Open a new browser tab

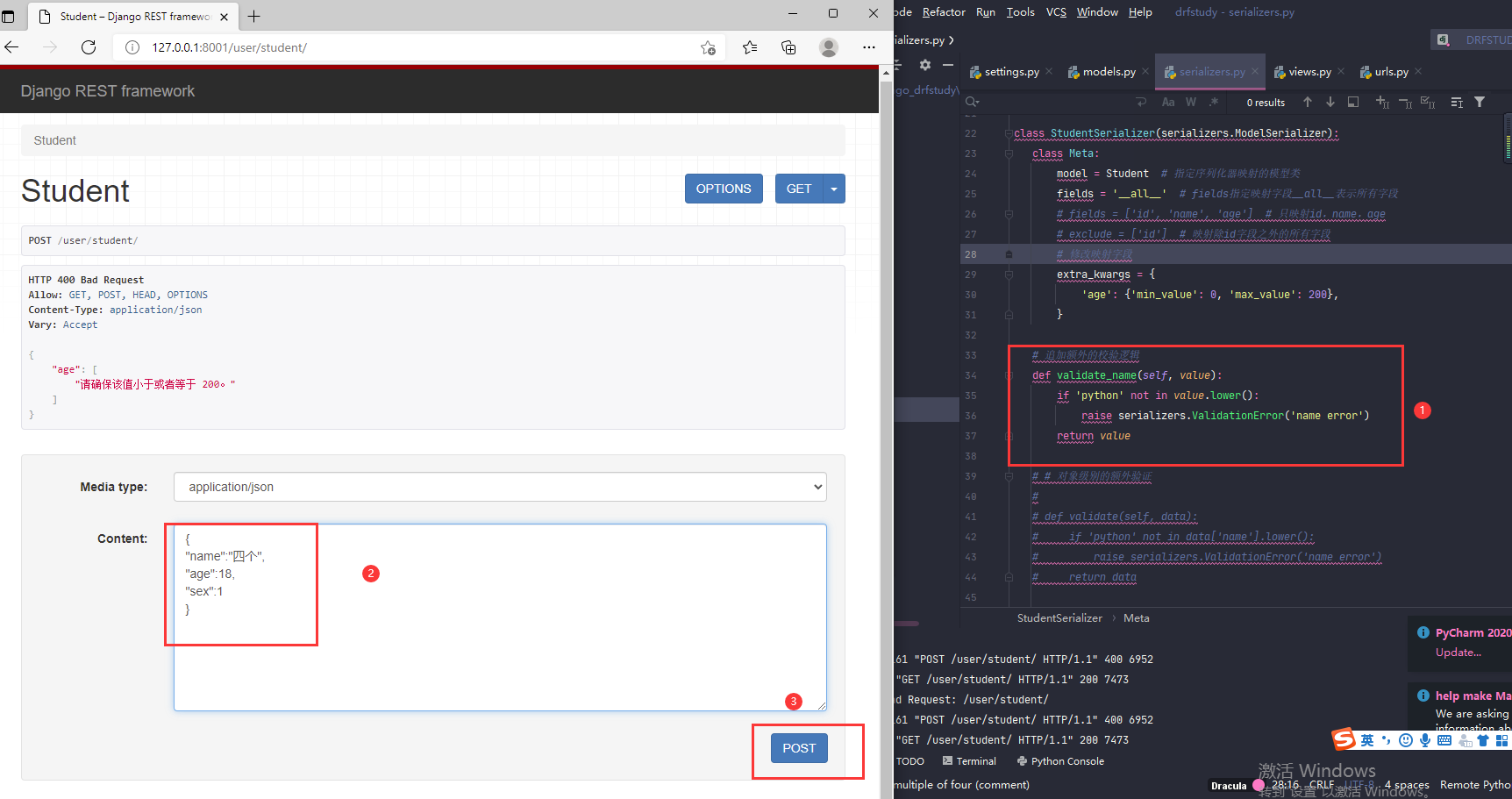(254, 16)
